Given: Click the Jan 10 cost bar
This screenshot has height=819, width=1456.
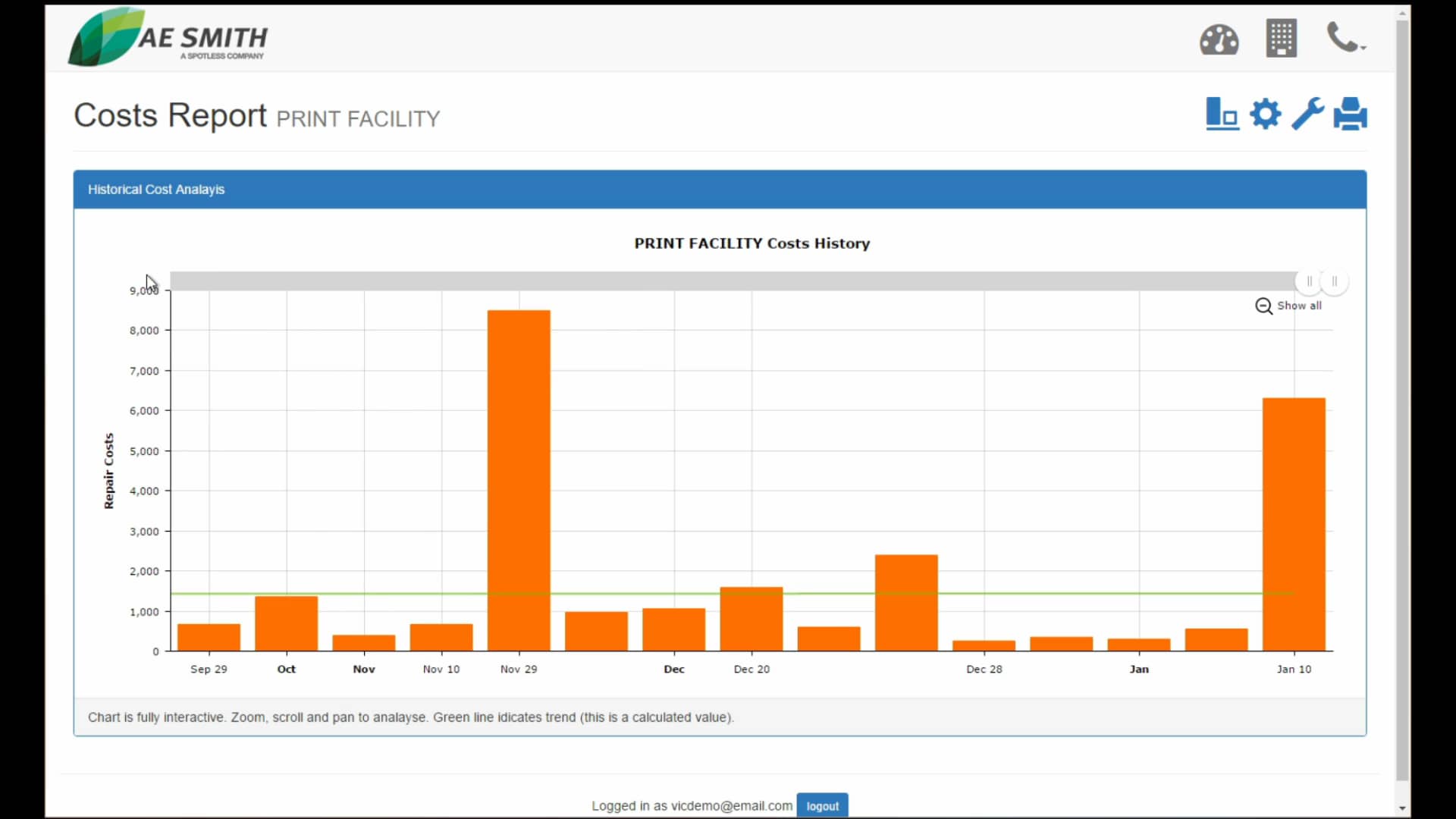Looking at the screenshot, I should point(1294,523).
